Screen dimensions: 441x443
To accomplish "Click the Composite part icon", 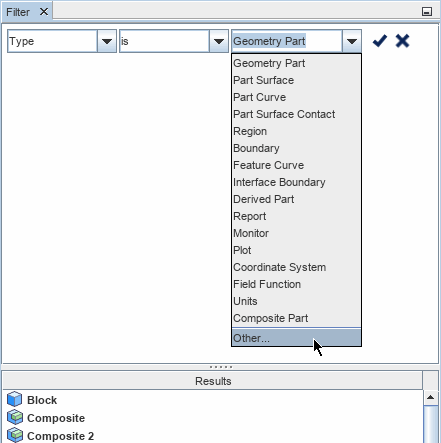I will [15, 417].
